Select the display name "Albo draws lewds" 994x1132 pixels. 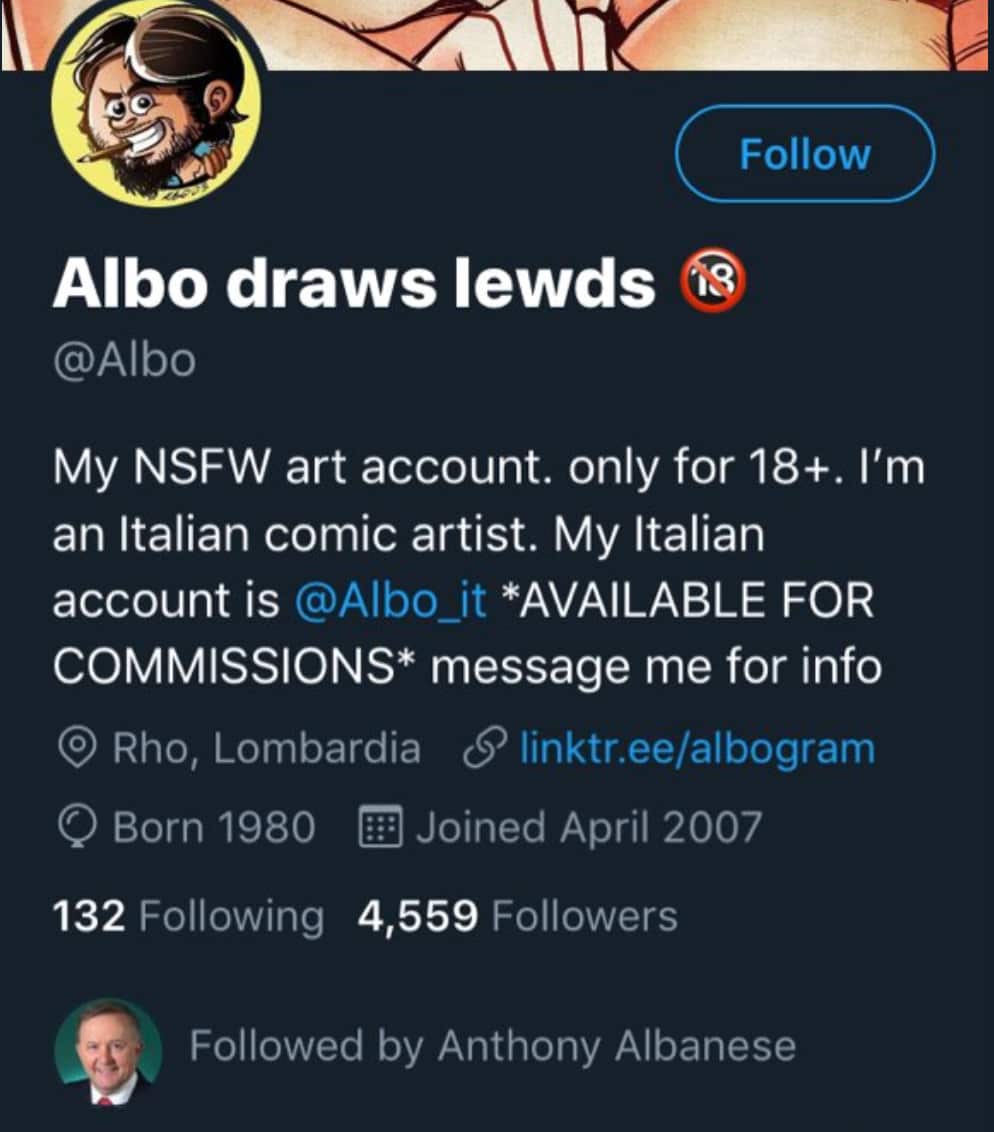(x=354, y=286)
